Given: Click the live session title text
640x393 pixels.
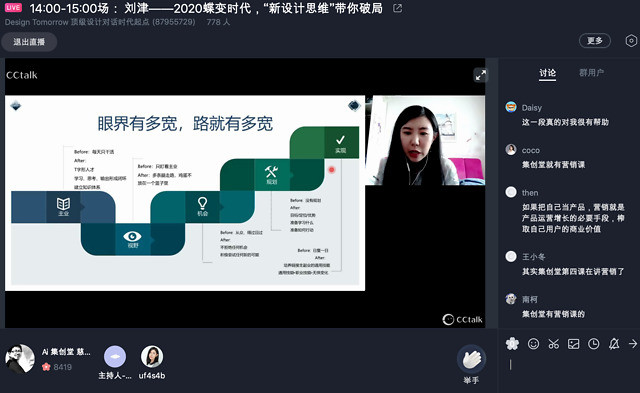Looking at the screenshot, I should point(206,8).
